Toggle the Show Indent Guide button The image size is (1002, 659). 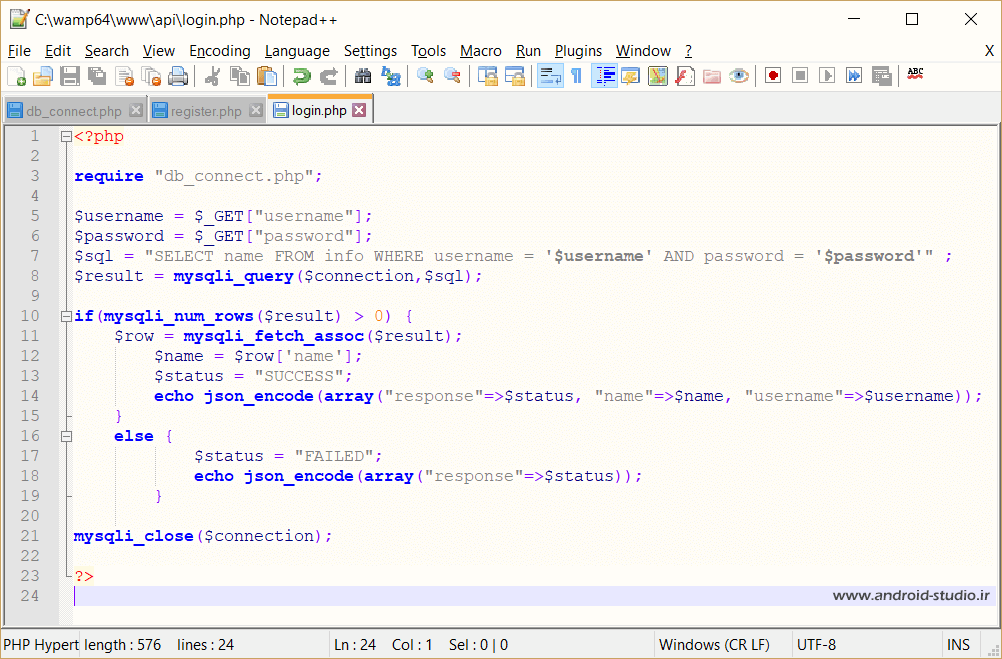(x=604, y=76)
